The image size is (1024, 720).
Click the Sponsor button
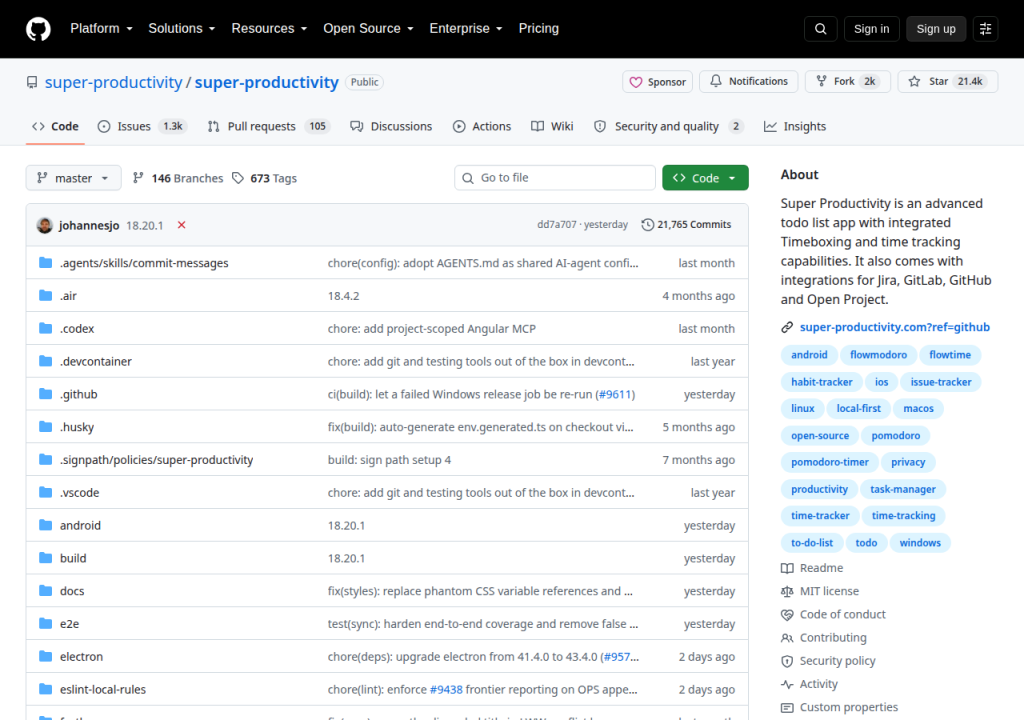point(657,82)
